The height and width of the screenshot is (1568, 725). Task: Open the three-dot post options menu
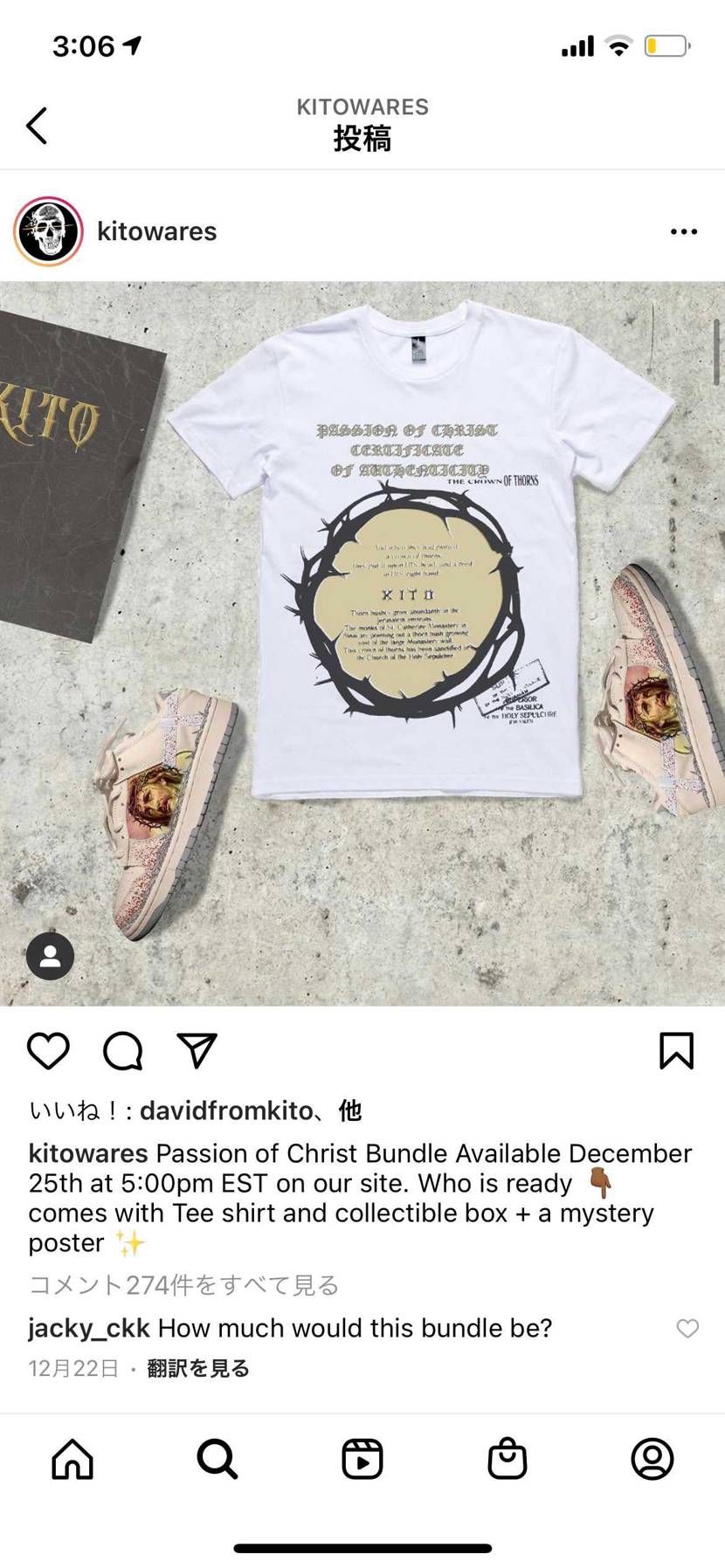683,231
